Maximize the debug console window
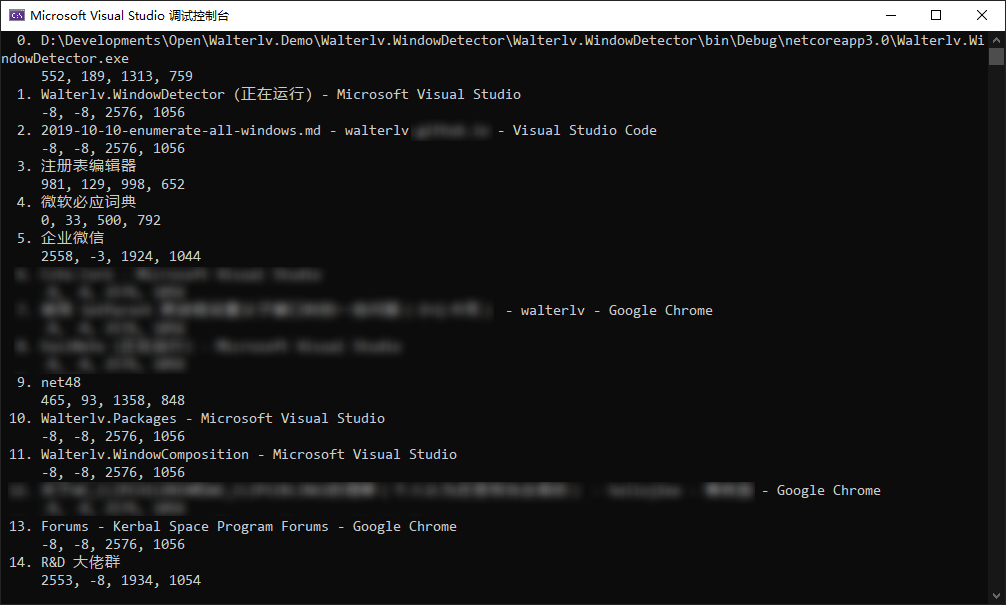 tap(936, 15)
